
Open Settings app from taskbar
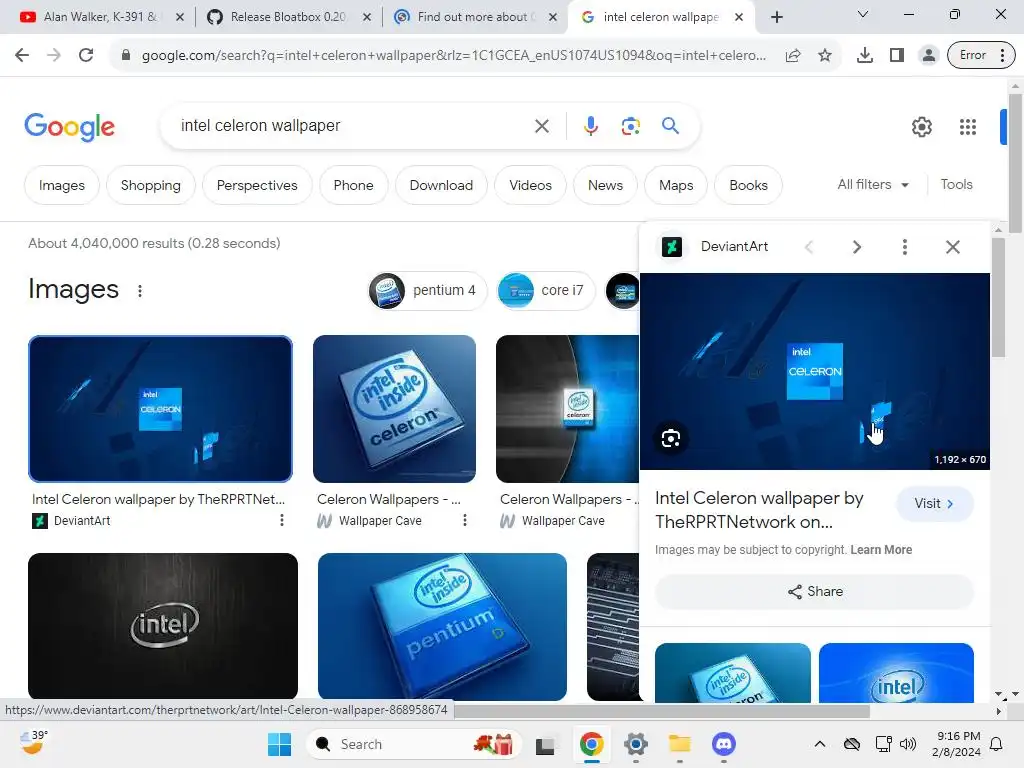click(635, 744)
